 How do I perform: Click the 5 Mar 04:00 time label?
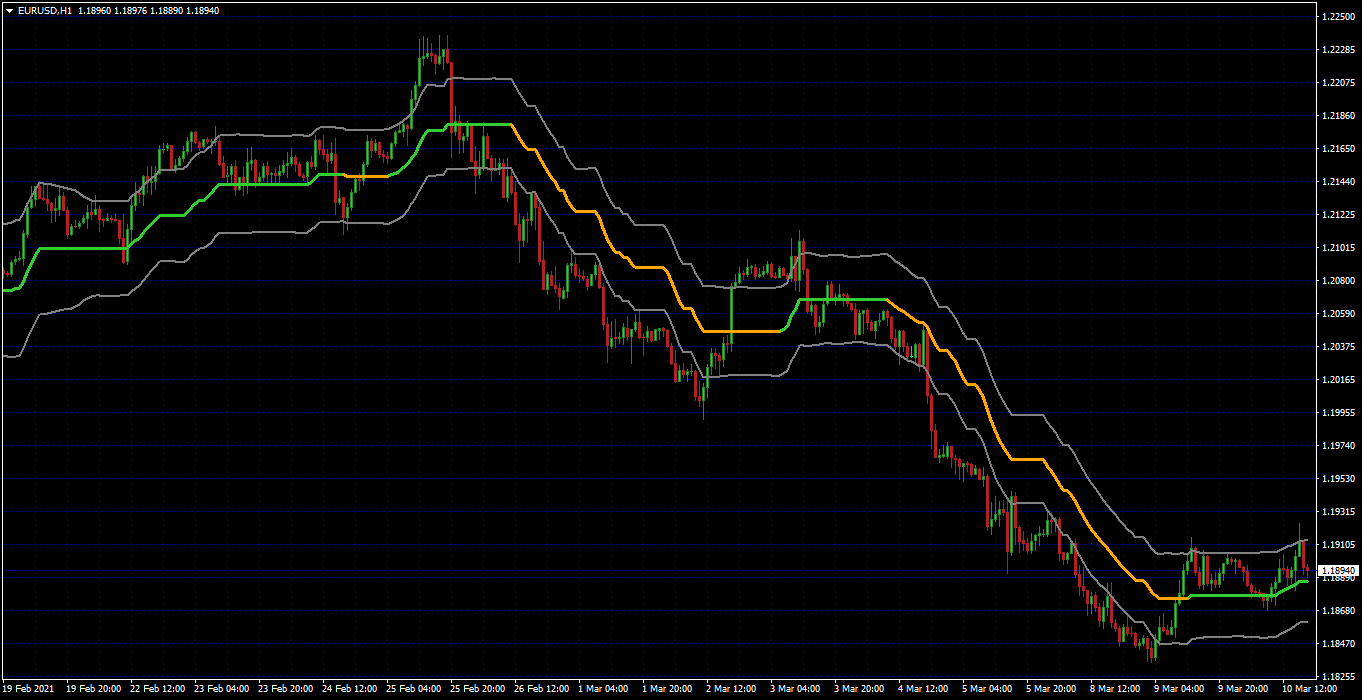989,689
